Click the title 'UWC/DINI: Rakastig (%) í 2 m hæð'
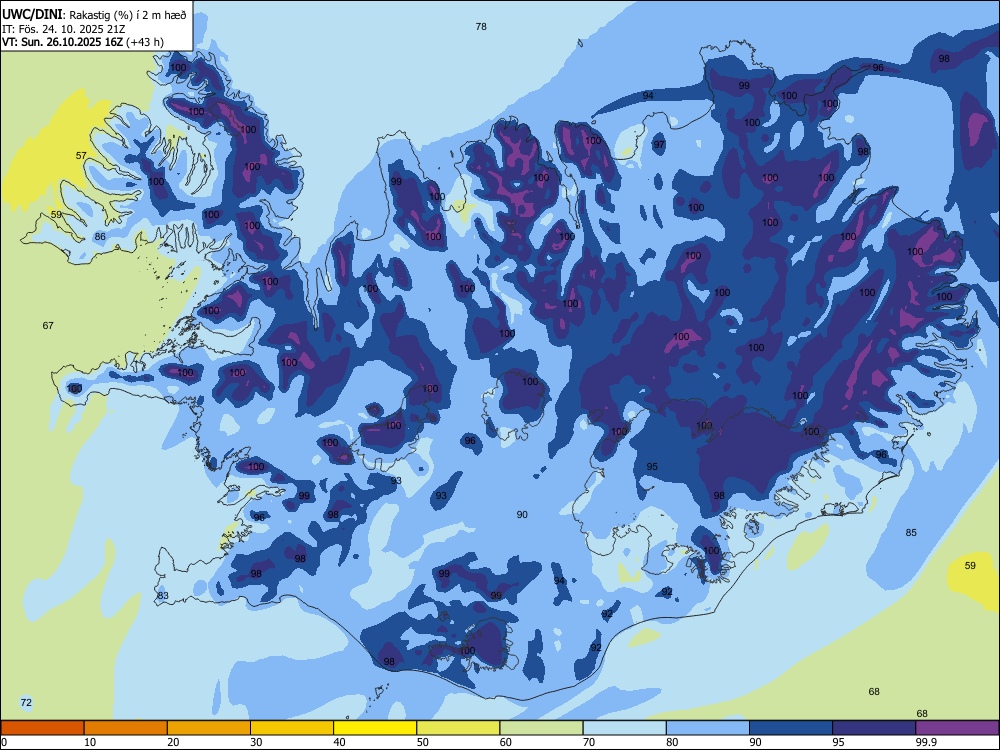 pos(94,15)
